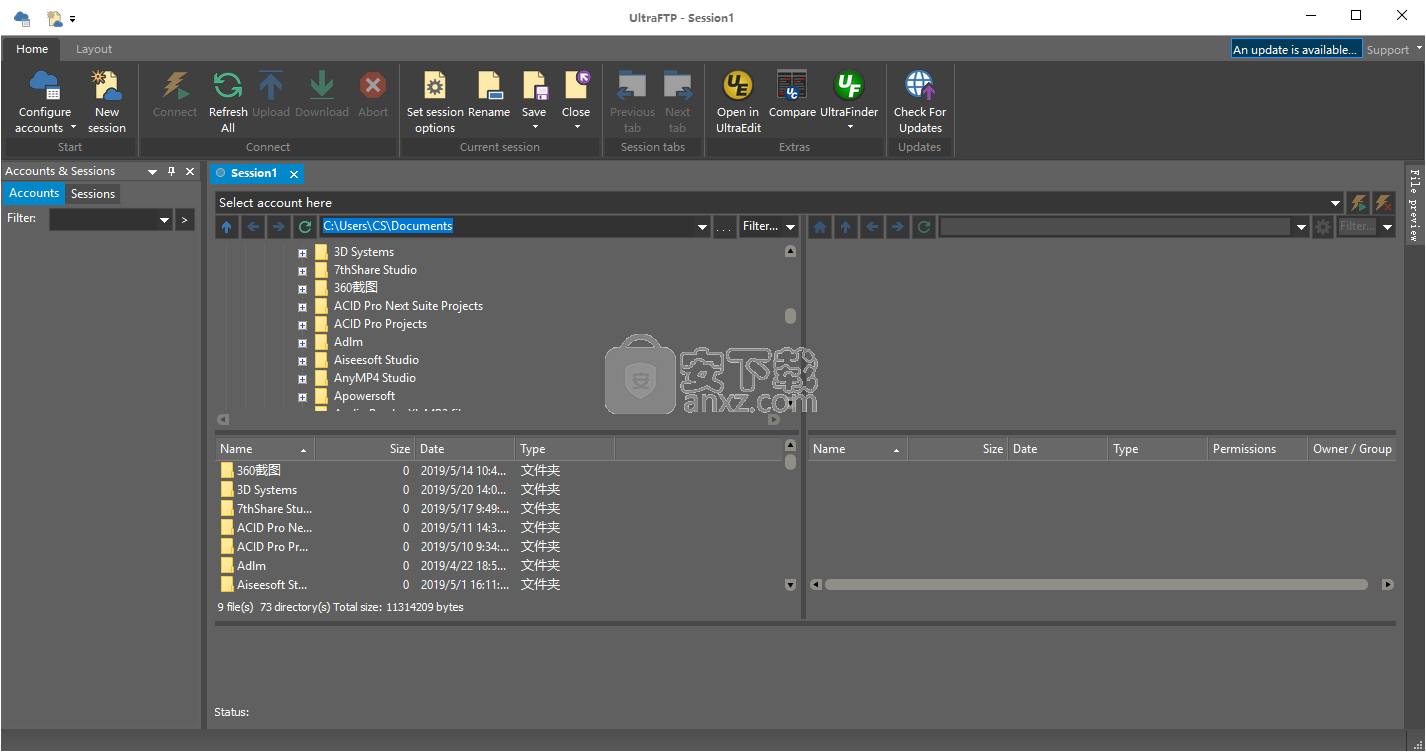Open the File preview side panel

click(1414, 205)
